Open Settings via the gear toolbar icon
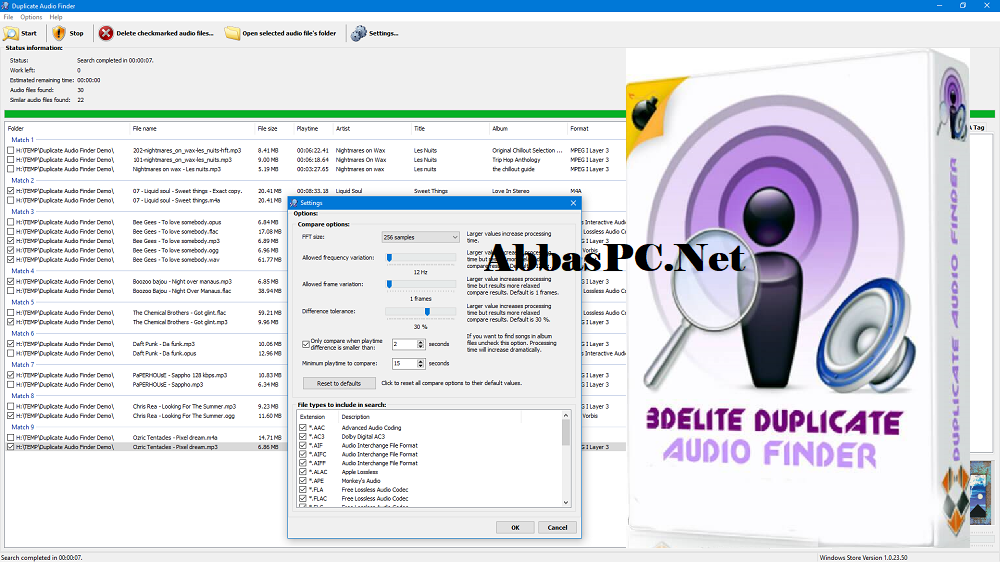 click(x=358, y=33)
